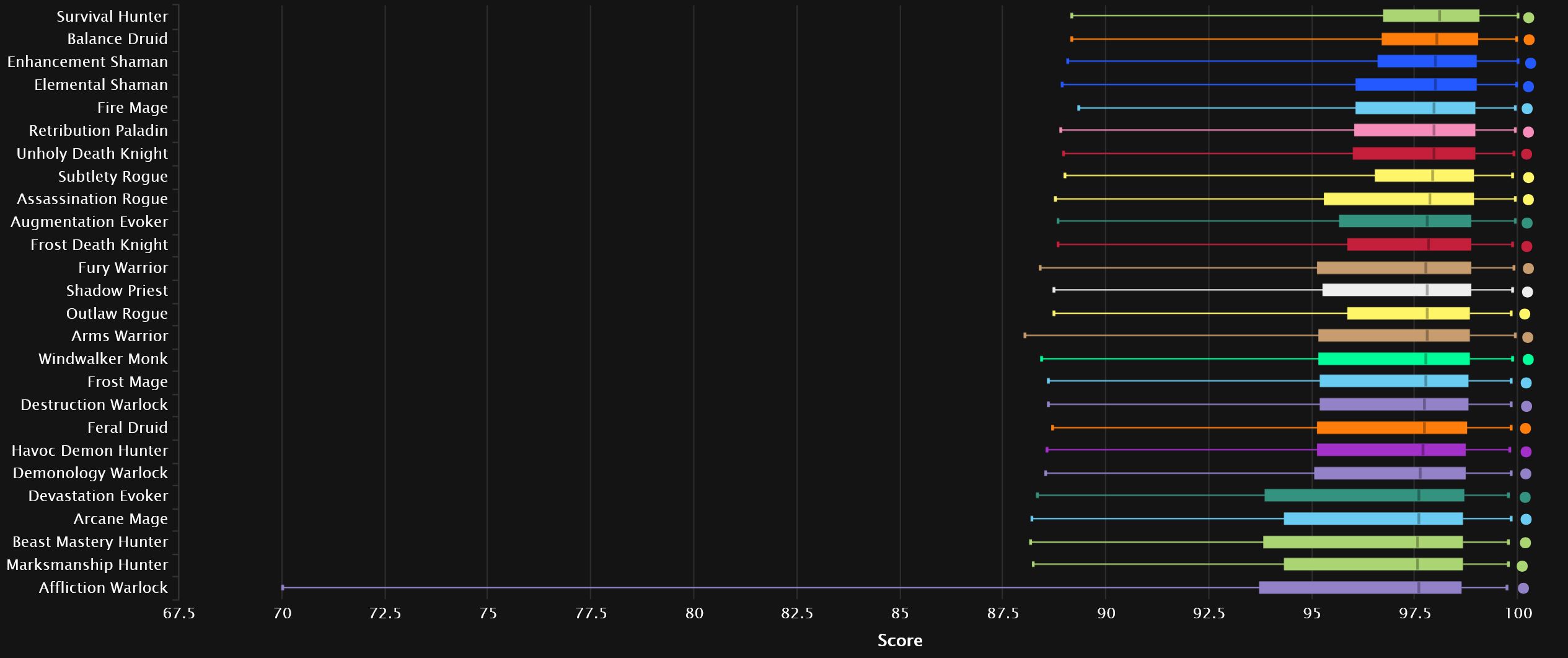Click the Fire Mage label

[133, 108]
